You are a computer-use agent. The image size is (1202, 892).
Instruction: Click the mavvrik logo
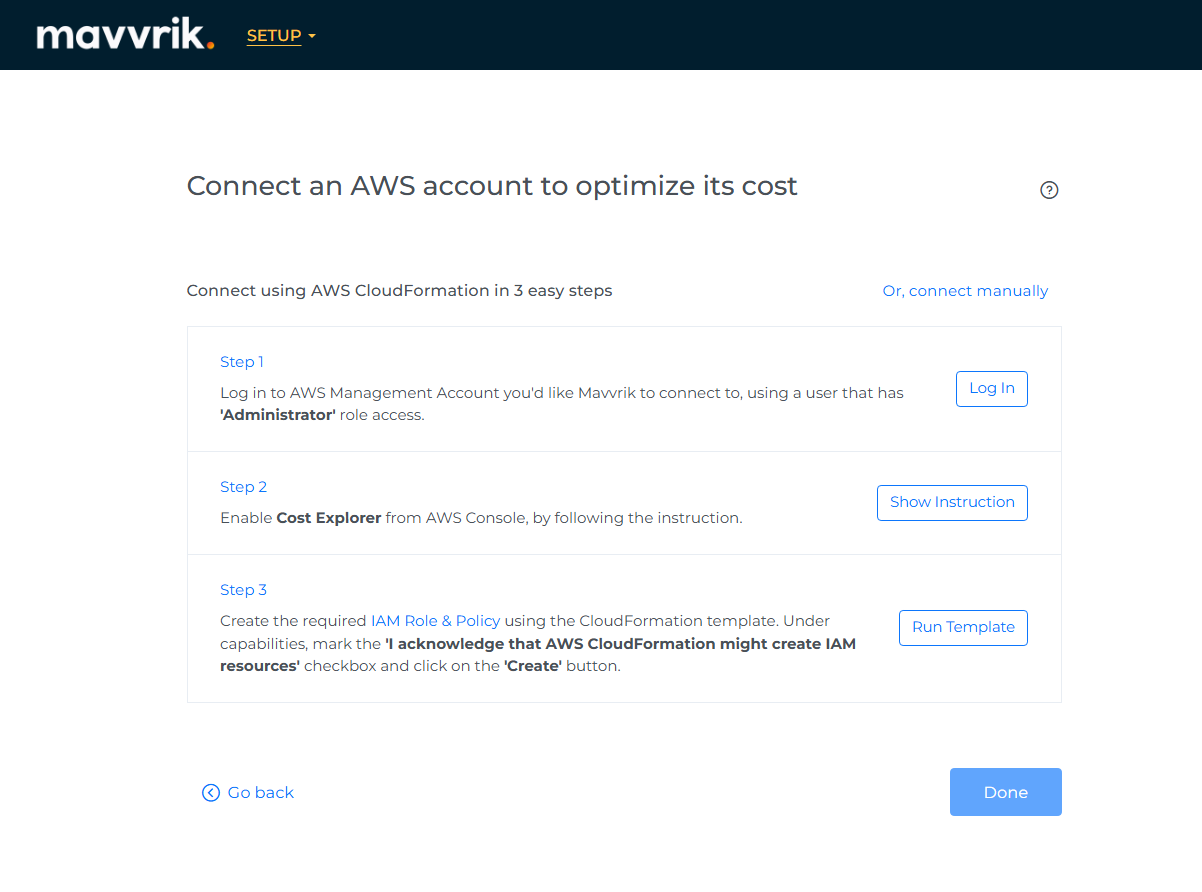pos(125,36)
